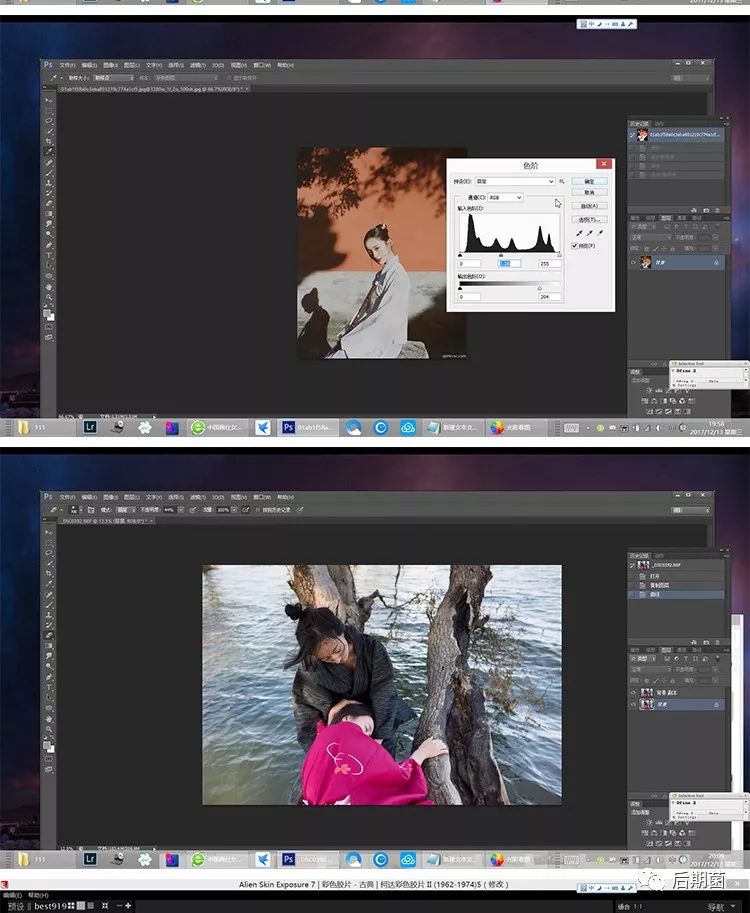Screen dimensions: 750x913
Task: Select Gradient tool in Levels-dialog Photoshop window
Action: pos(49,213)
